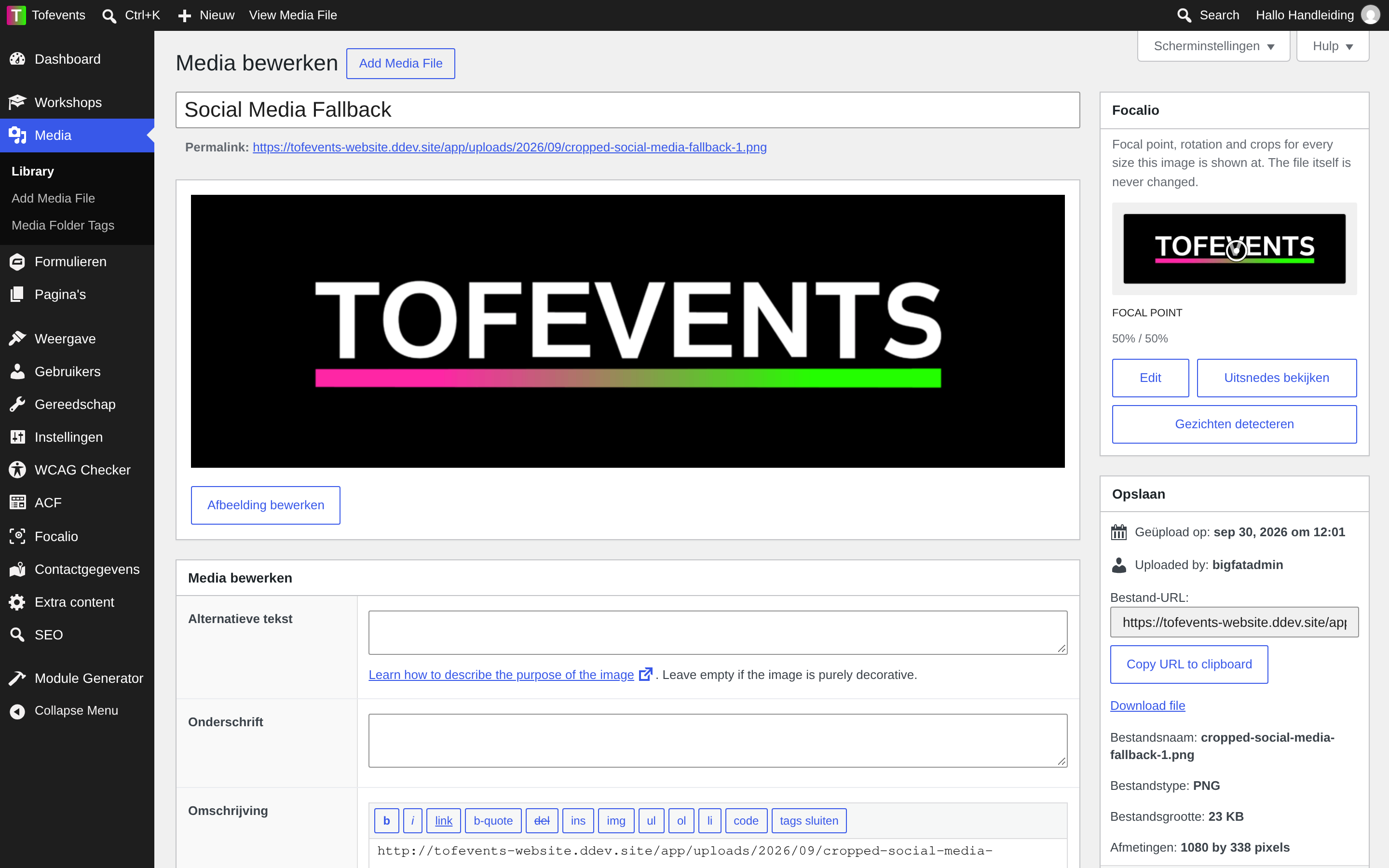The image size is (1389, 868).
Task: Click View Media File in admin bar
Action: (293, 15)
